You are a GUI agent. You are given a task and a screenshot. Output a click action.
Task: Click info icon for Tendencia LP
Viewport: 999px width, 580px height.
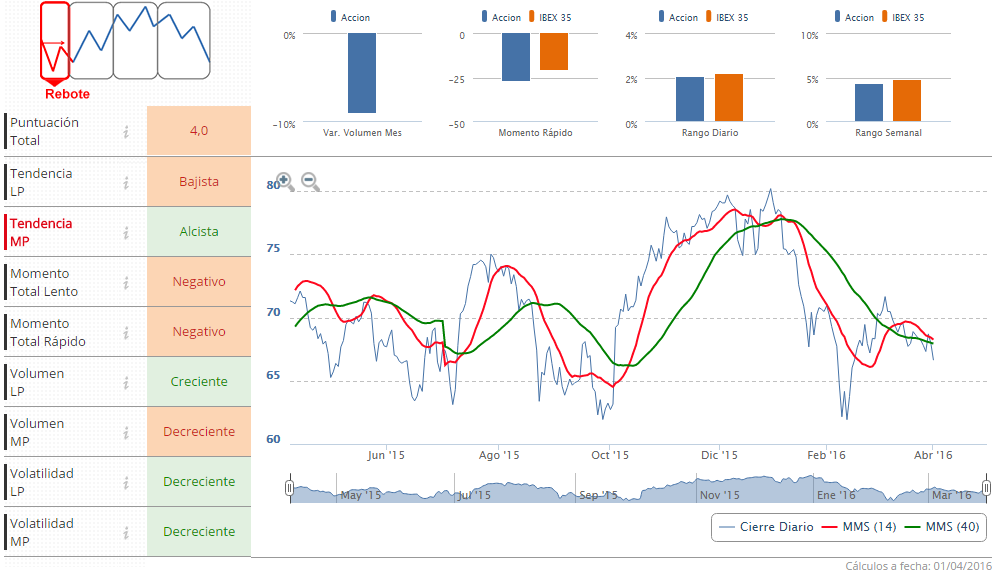point(127,182)
